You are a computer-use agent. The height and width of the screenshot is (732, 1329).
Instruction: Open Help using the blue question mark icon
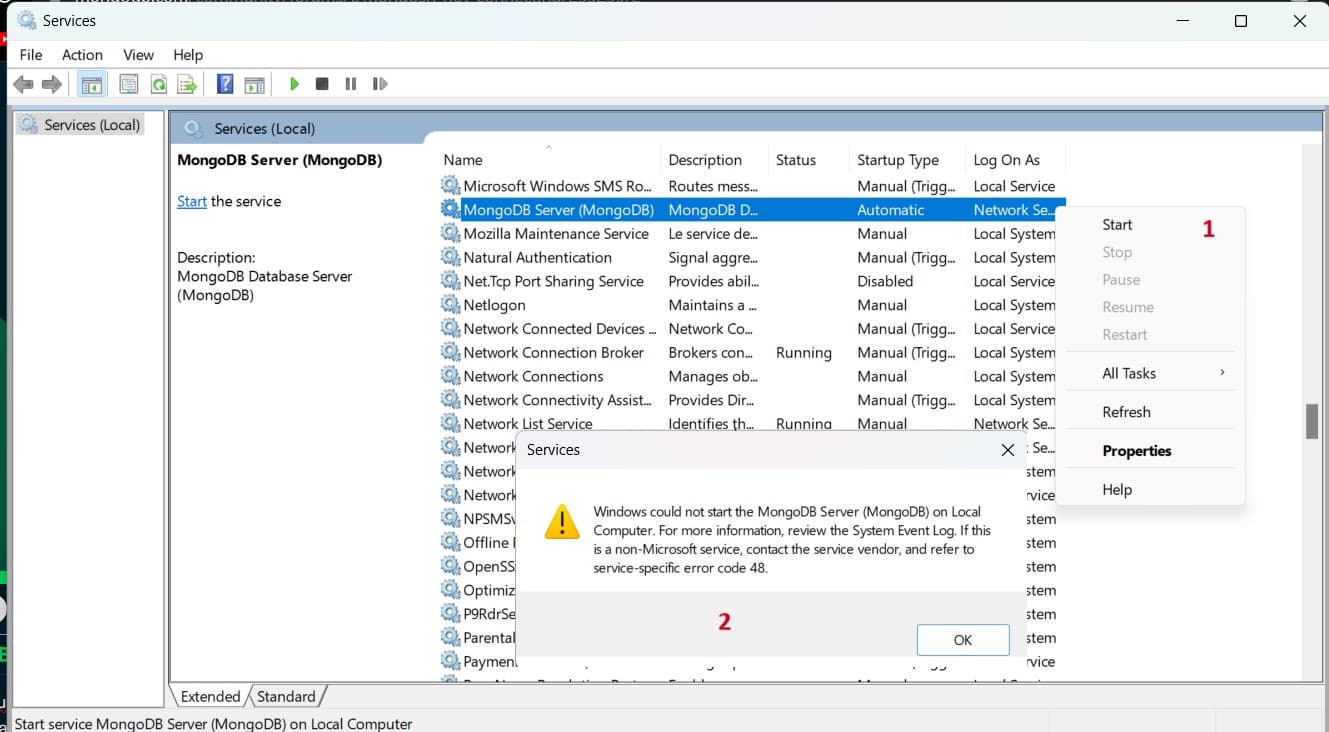click(226, 85)
